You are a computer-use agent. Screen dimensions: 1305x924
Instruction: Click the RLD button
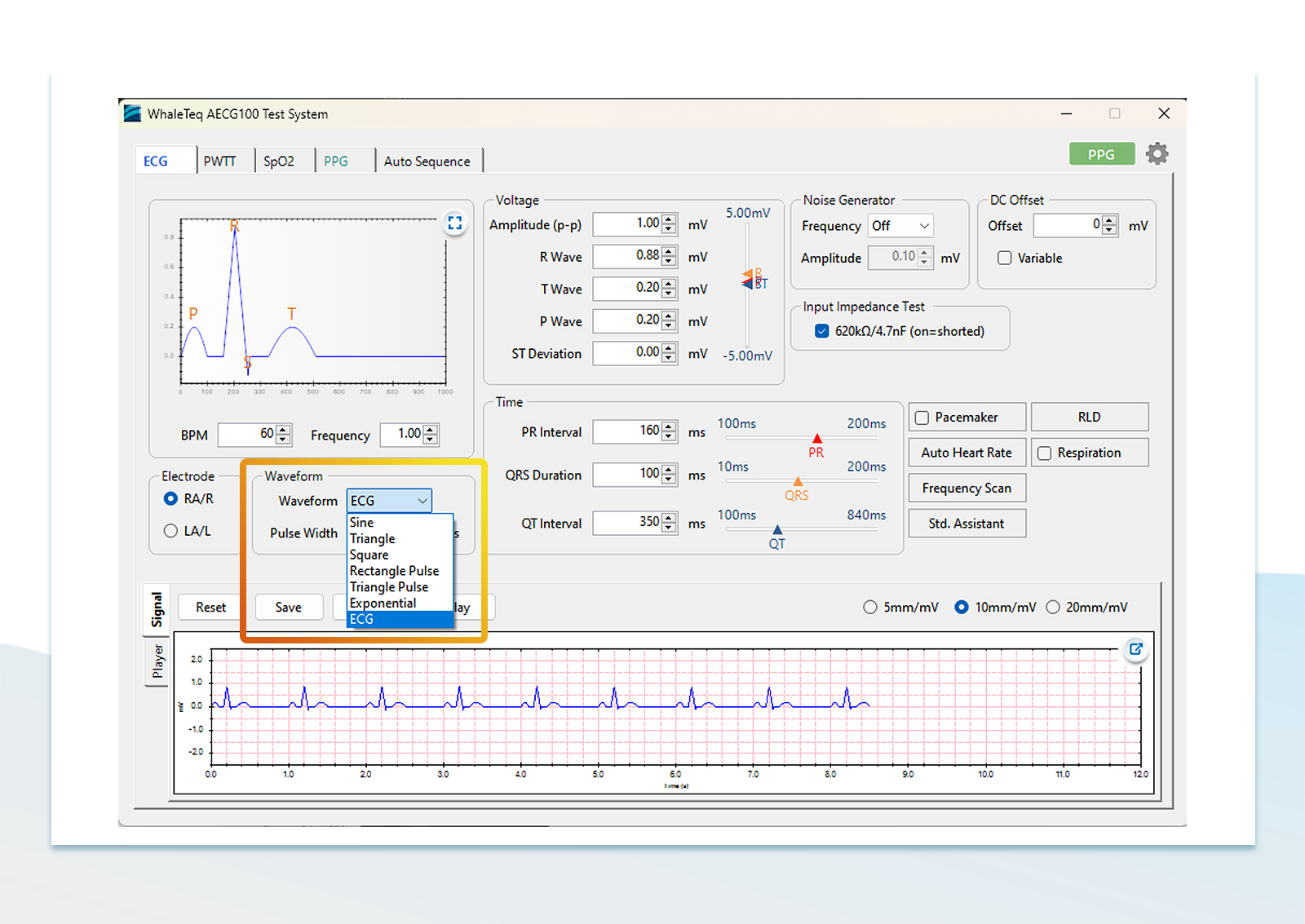1089,417
